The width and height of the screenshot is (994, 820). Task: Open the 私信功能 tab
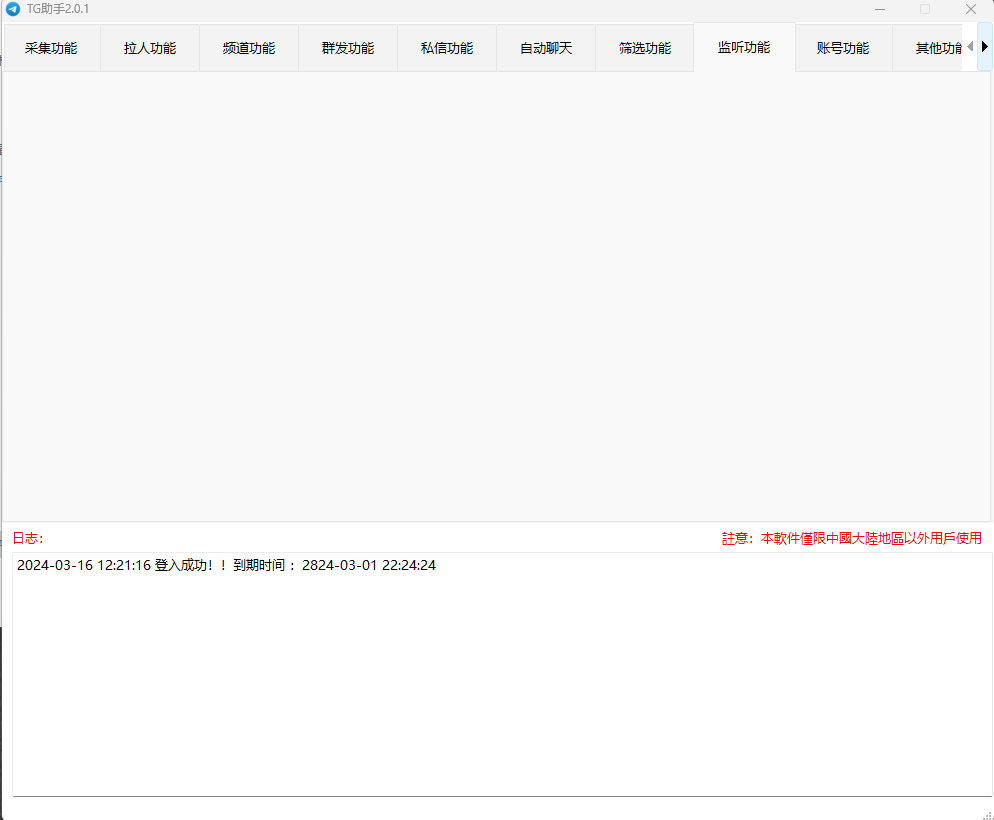pos(447,48)
